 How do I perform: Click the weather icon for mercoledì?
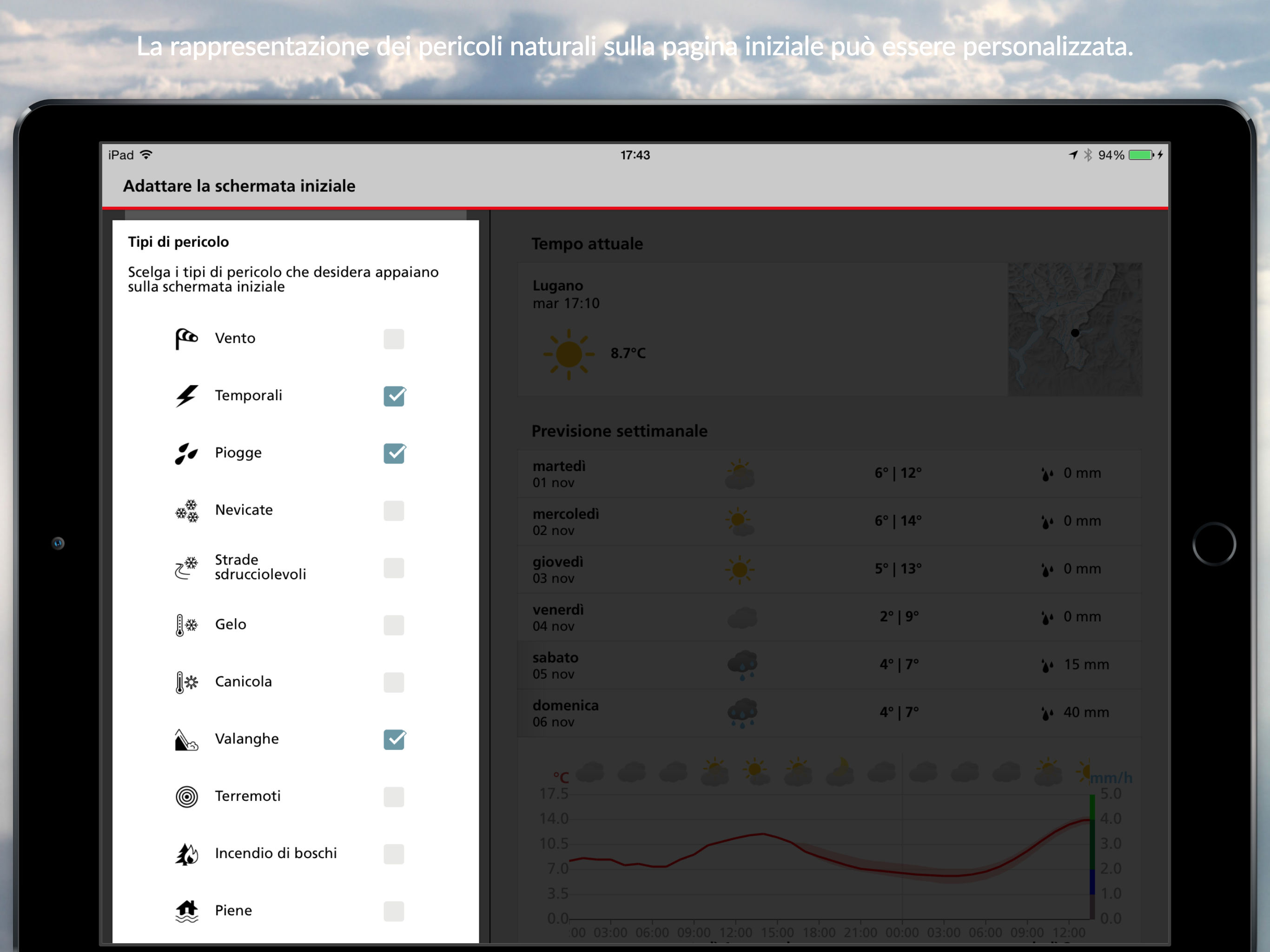(740, 522)
